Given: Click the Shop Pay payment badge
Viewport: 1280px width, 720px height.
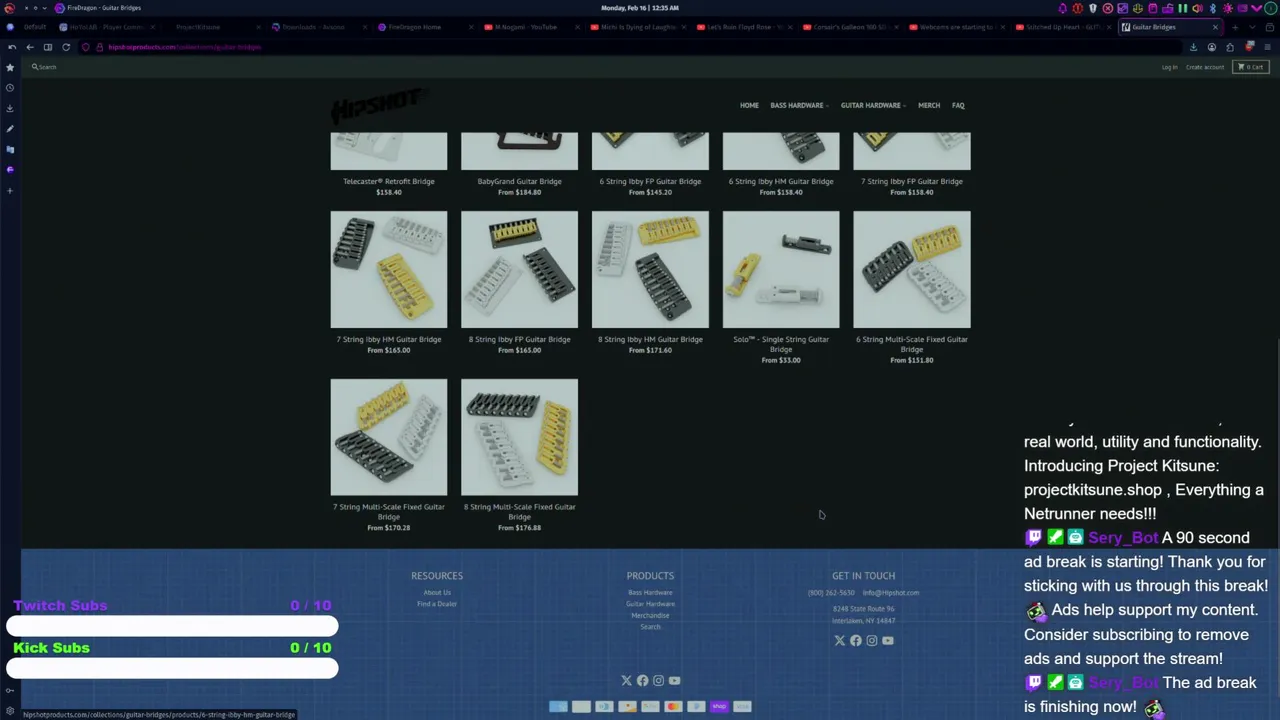Looking at the screenshot, I should pos(719,707).
